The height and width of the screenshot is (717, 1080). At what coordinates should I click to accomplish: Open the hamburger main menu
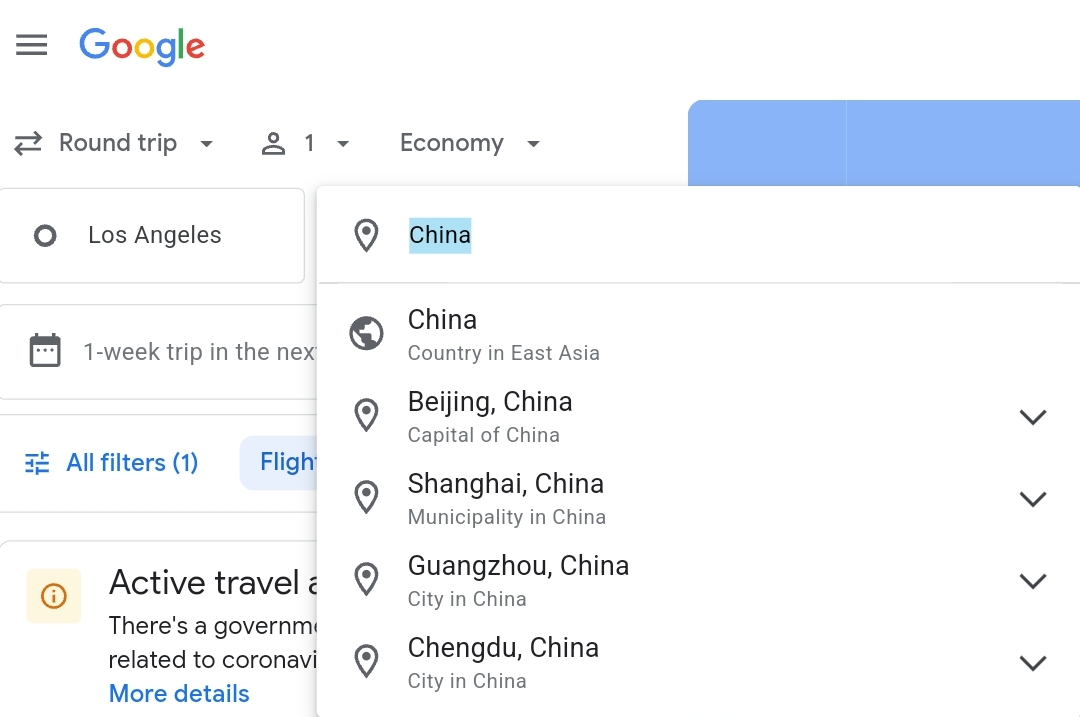point(32,45)
